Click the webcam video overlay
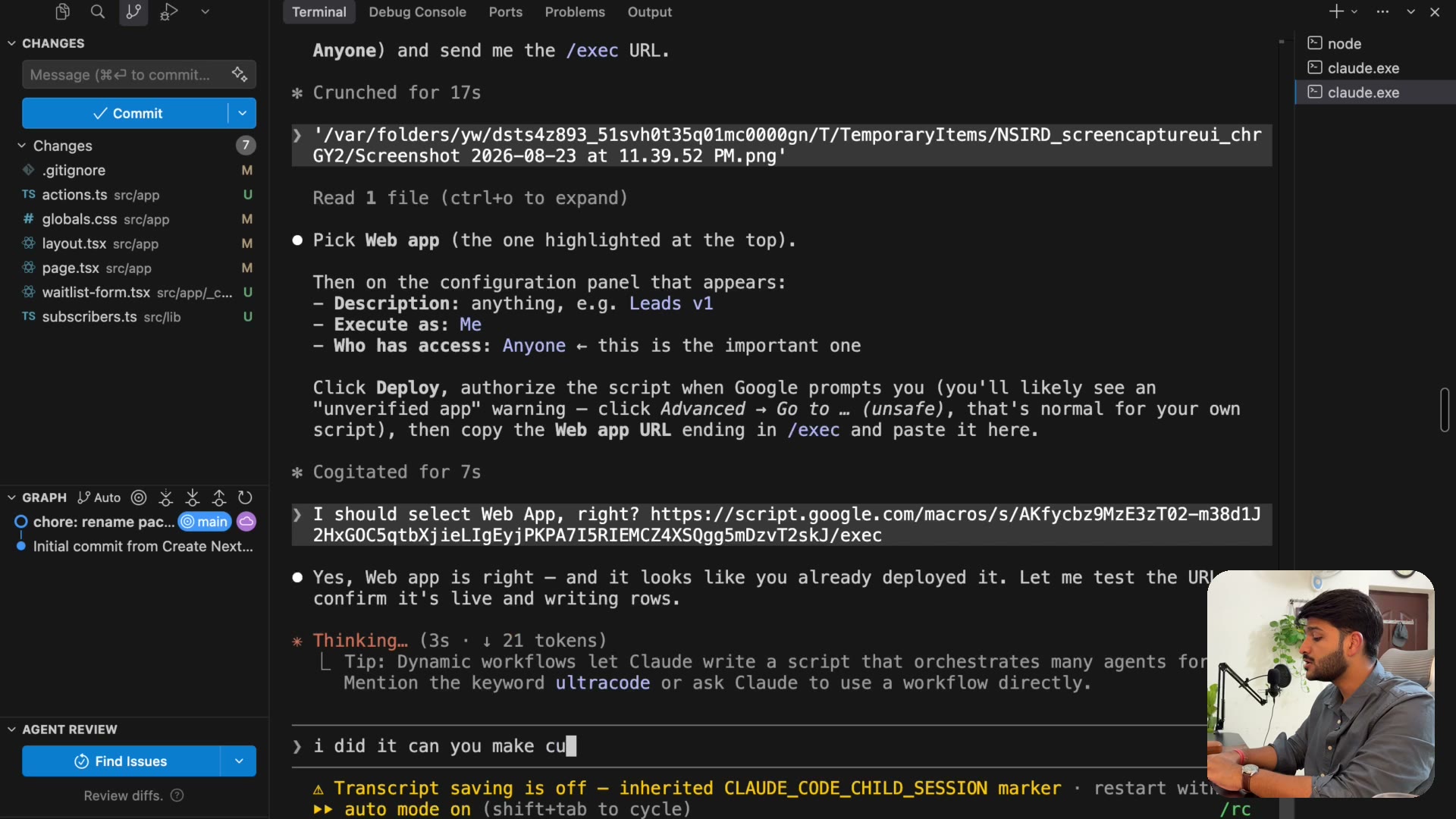1456x819 pixels. click(x=1320, y=683)
